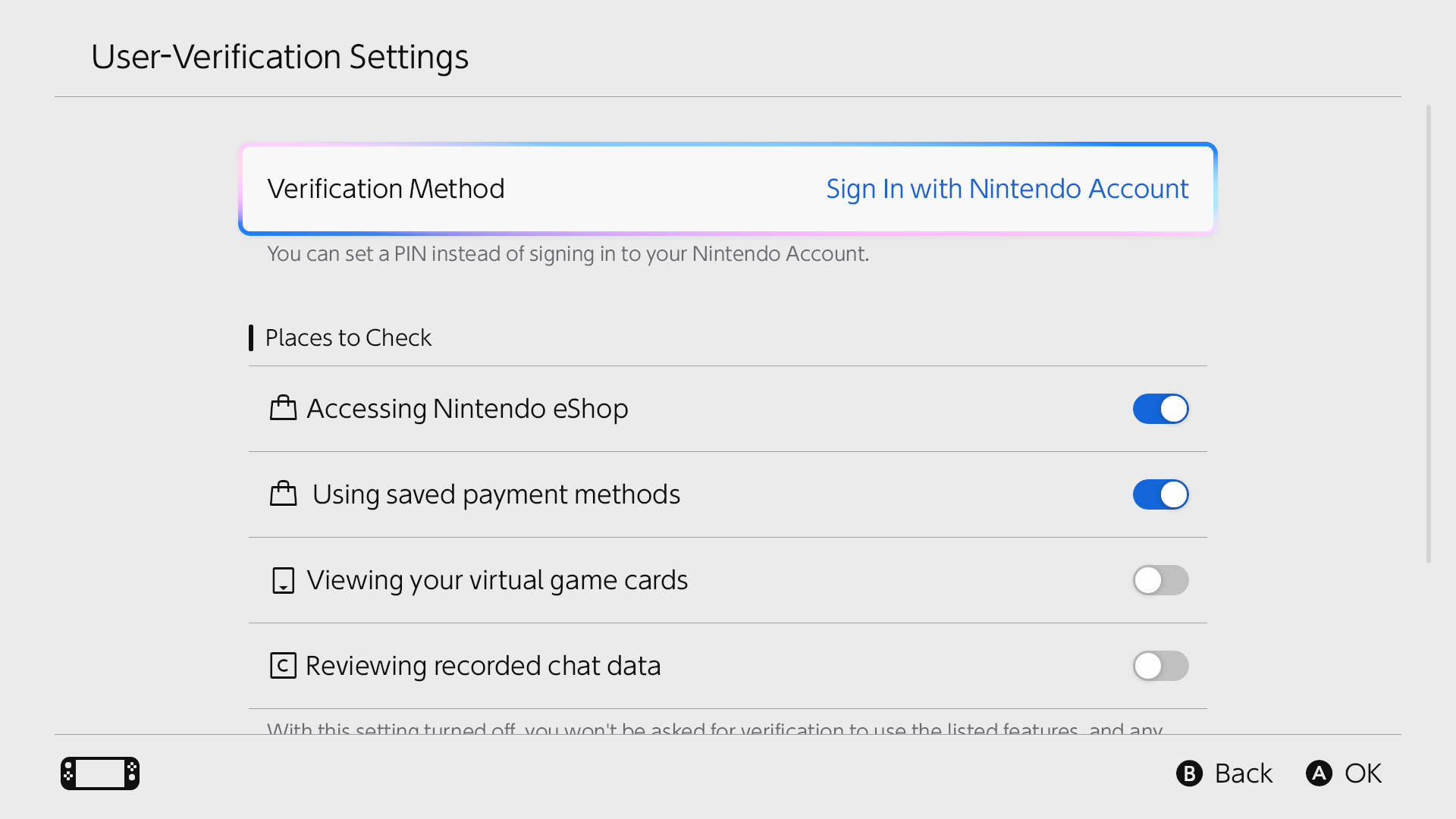Click the shopping bag icon beside Accessing Nintendo eShop
This screenshot has height=819, width=1456.
[x=283, y=408]
